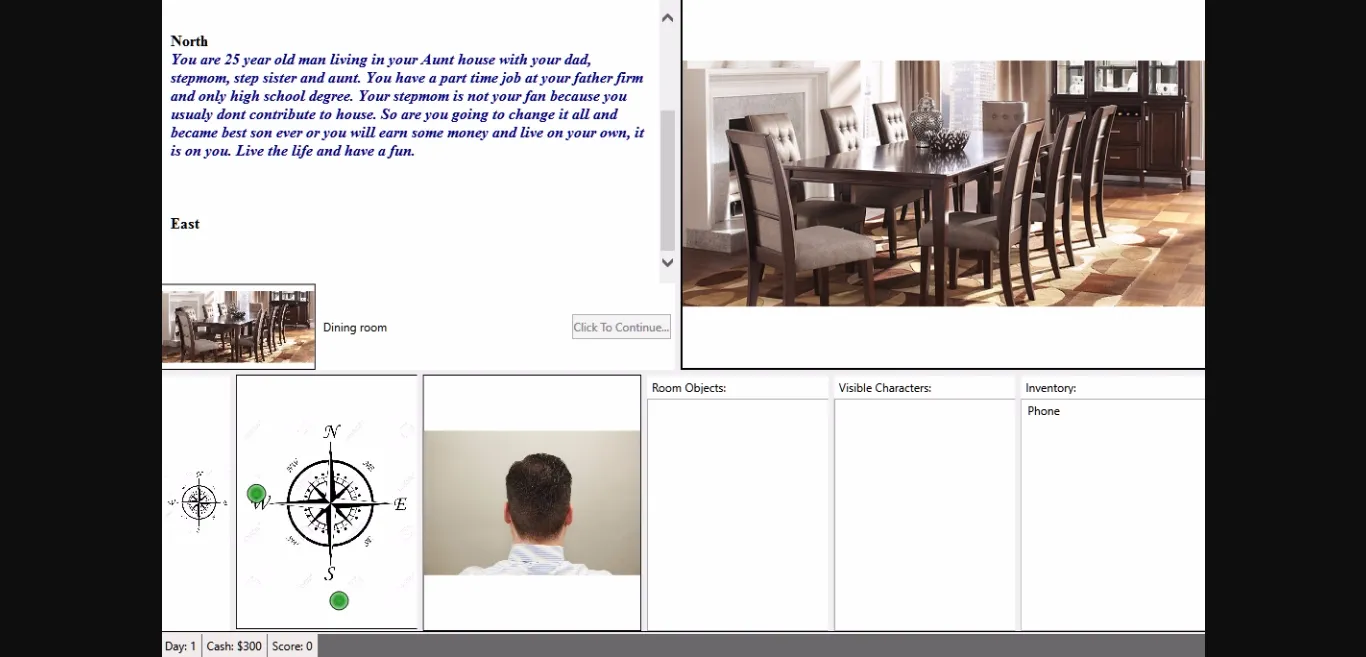Click the Day: 1 status indicator
This screenshot has height=657, width=1366.
coord(181,646)
